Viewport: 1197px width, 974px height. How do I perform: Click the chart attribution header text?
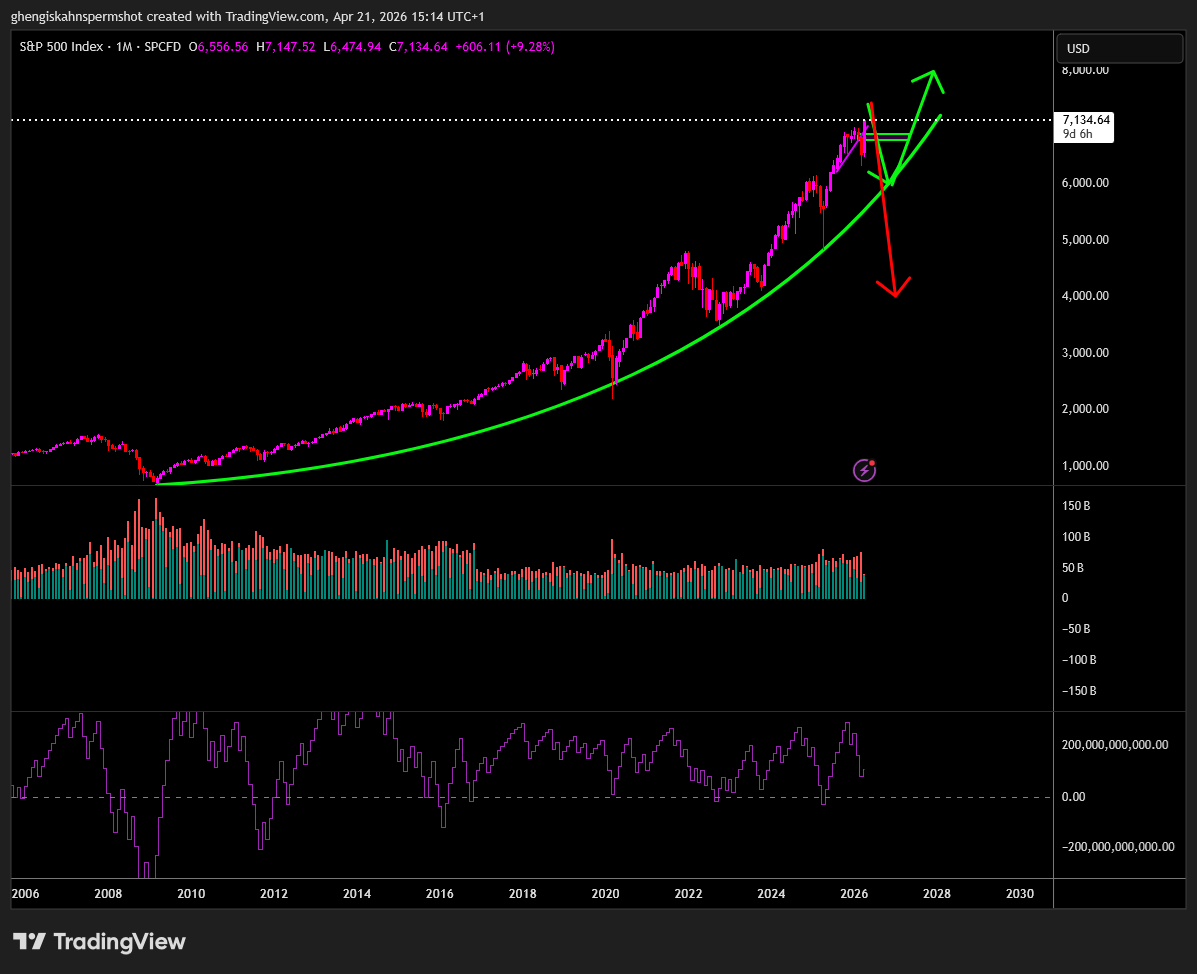247,16
